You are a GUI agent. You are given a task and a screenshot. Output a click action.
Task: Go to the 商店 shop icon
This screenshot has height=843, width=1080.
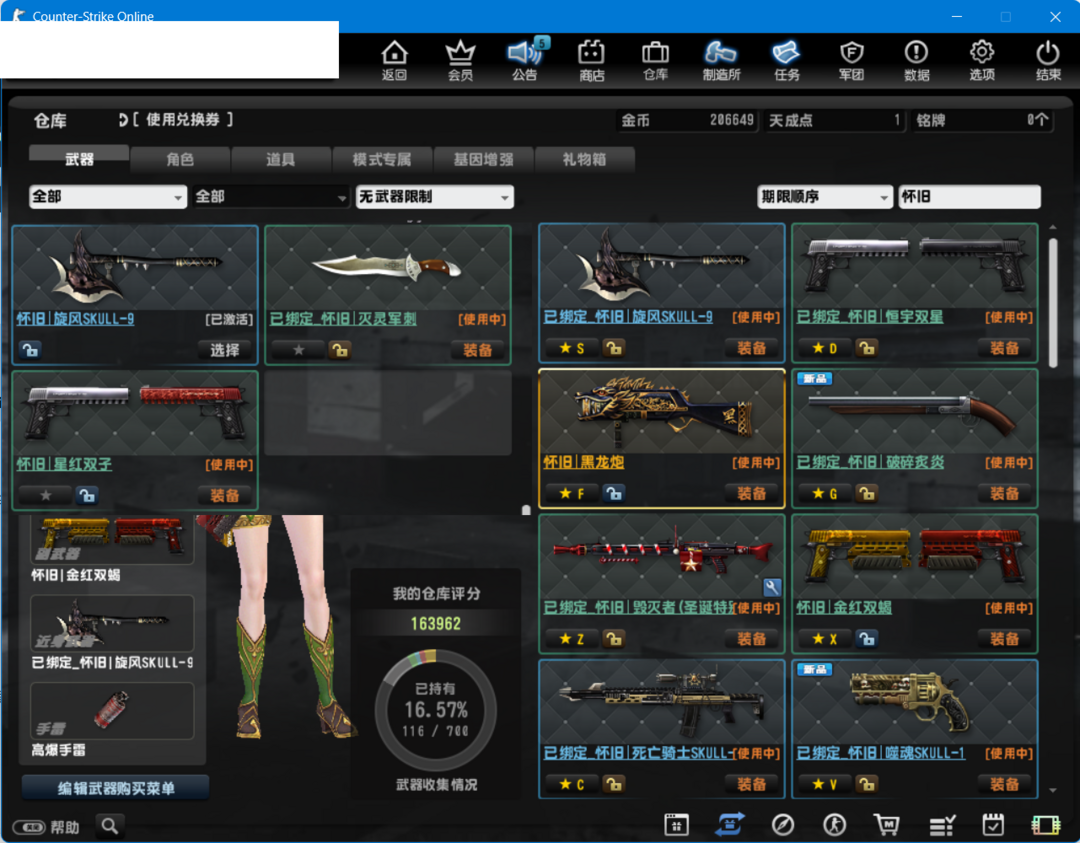591,60
